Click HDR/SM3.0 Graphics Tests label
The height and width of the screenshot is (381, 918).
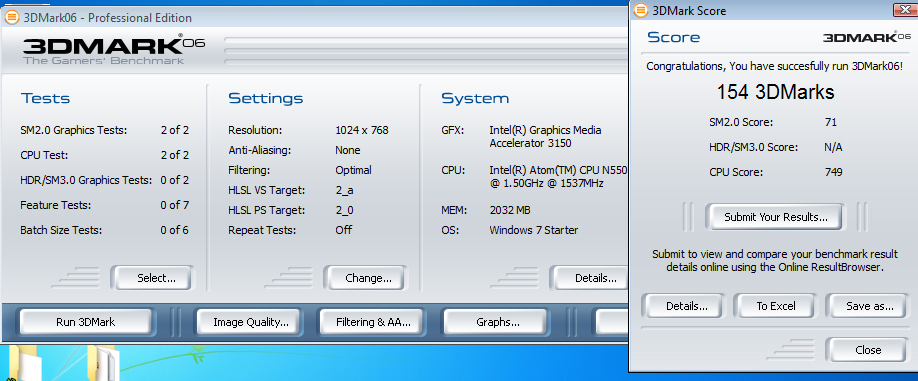tap(86, 180)
